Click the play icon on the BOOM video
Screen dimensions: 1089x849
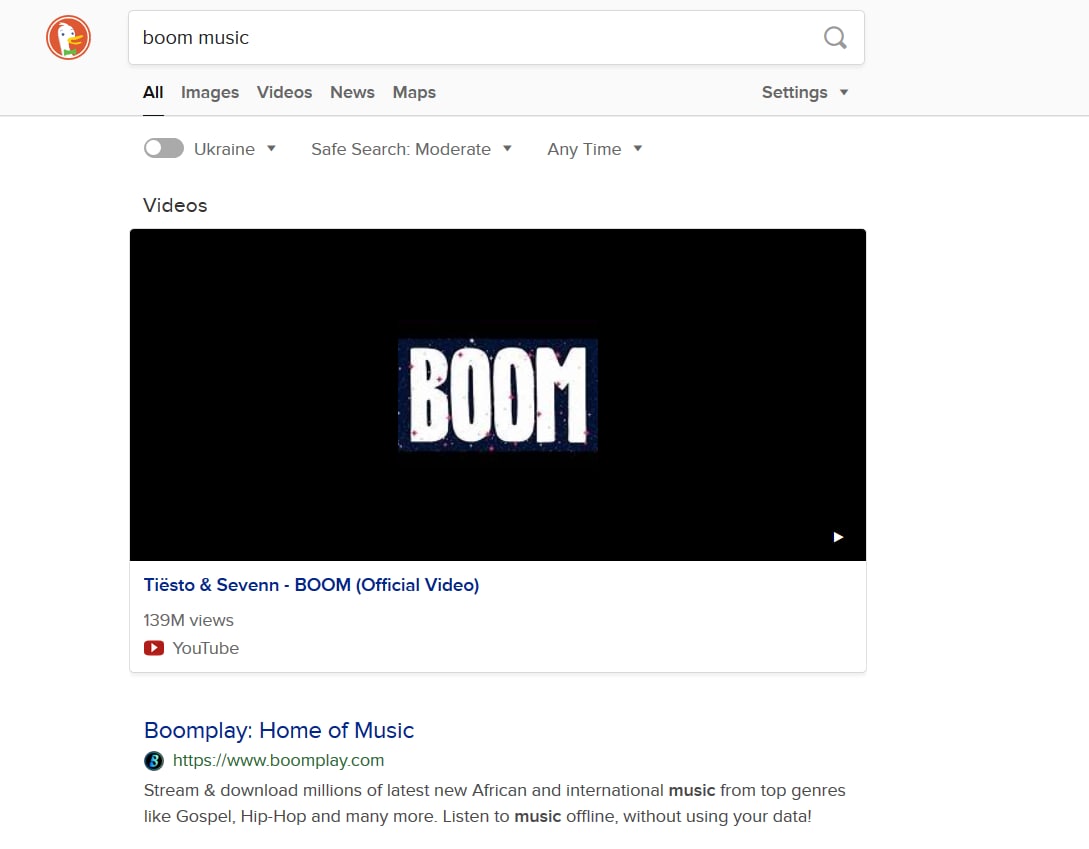point(838,537)
